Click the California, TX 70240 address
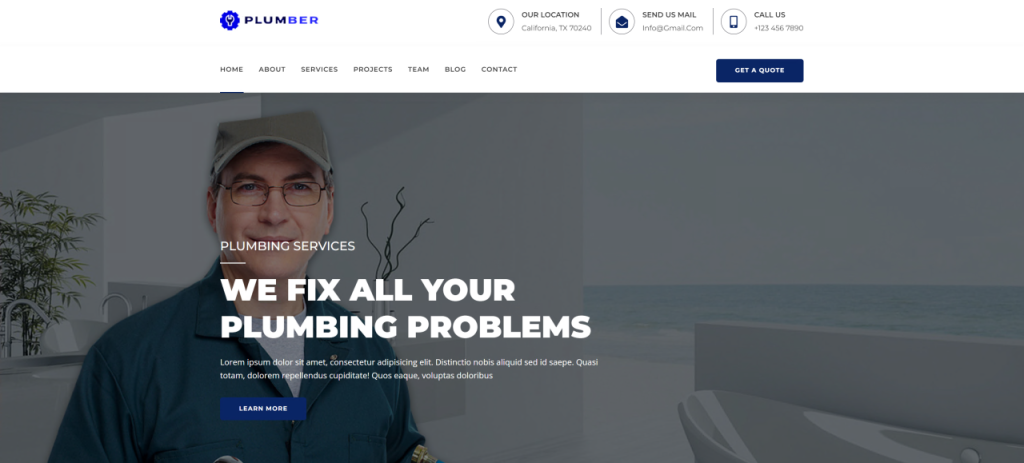 pyautogui.click(x=556, y=28)
